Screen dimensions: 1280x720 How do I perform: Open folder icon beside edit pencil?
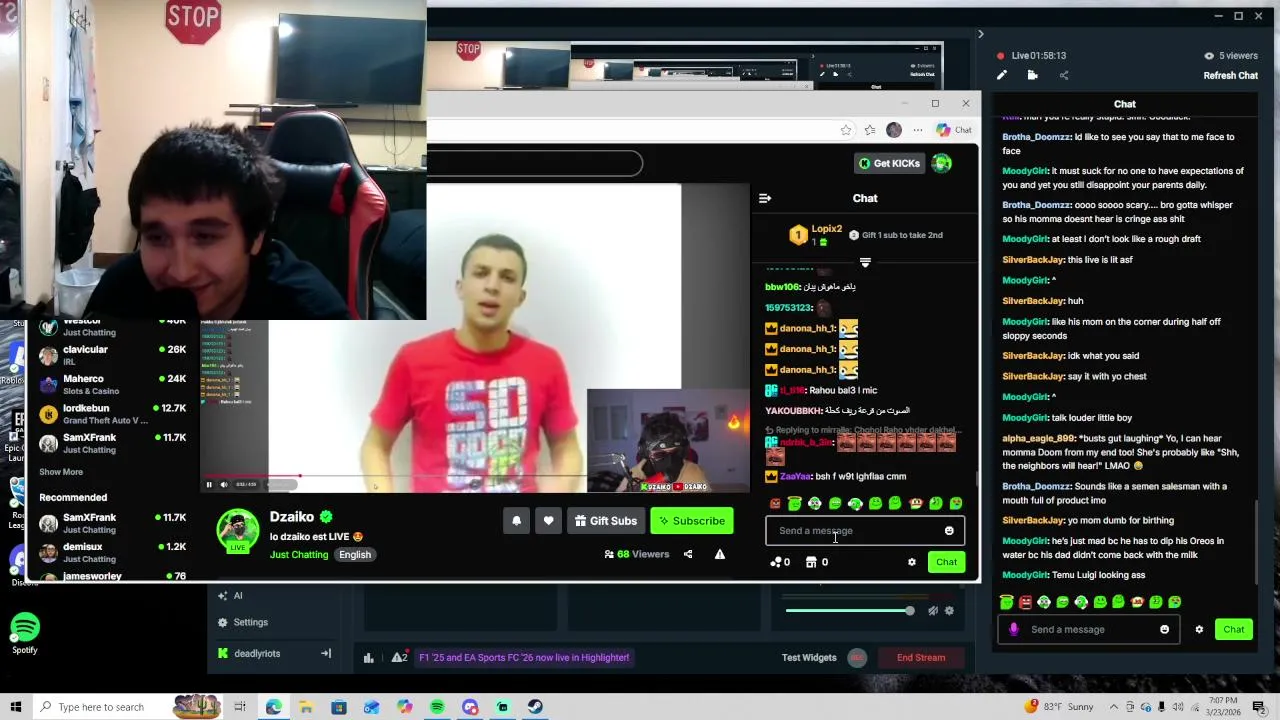click(1033, 75)
